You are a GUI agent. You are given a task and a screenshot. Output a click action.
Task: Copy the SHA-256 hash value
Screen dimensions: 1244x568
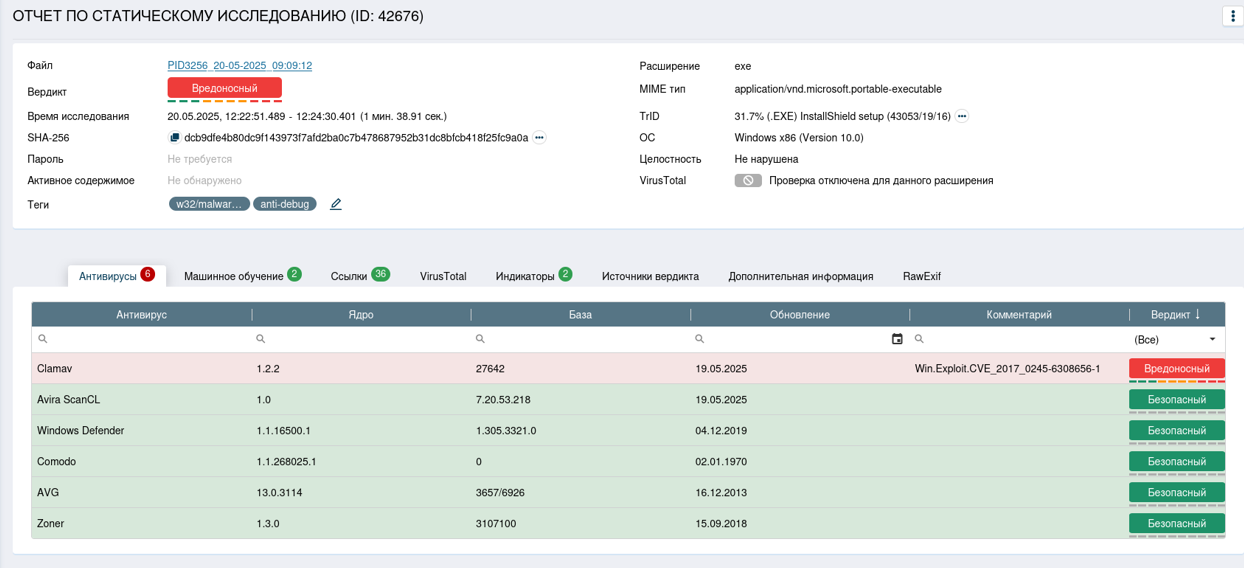click(174, 138)
